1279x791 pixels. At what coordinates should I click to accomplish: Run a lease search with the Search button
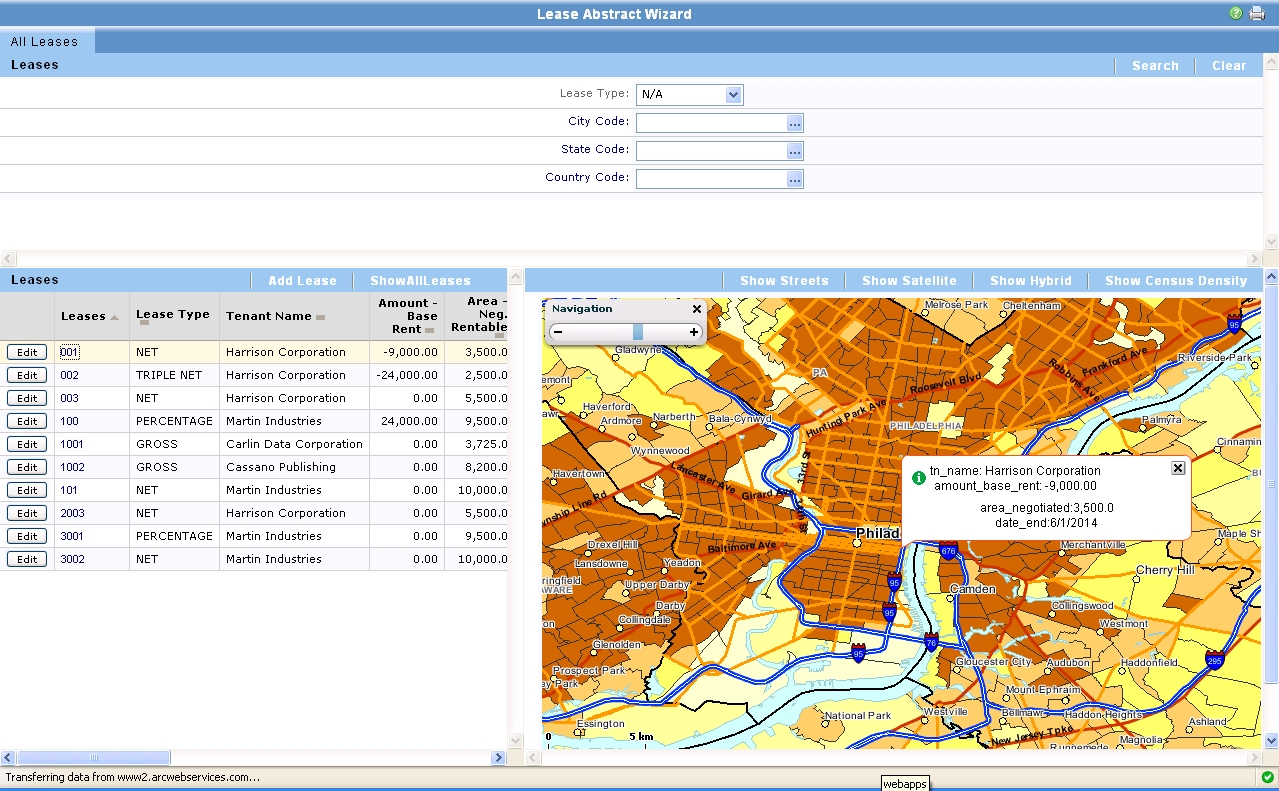1154,65
